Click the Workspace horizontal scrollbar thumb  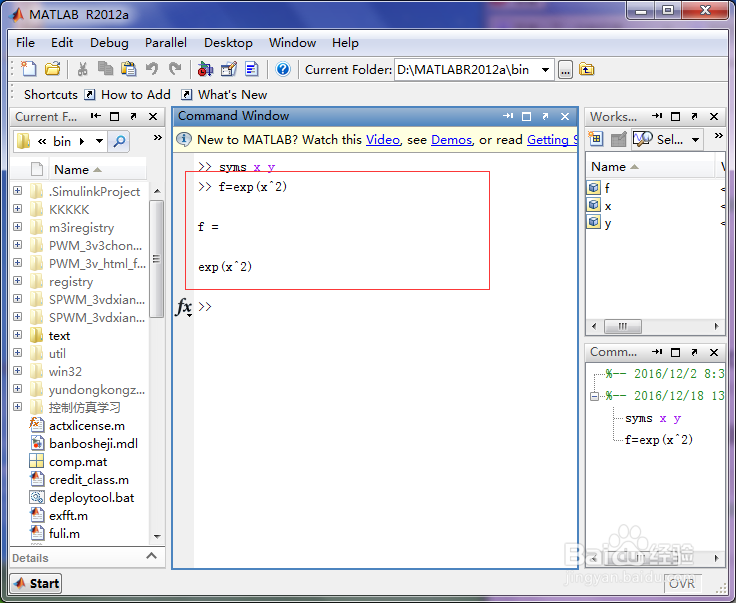622,326
